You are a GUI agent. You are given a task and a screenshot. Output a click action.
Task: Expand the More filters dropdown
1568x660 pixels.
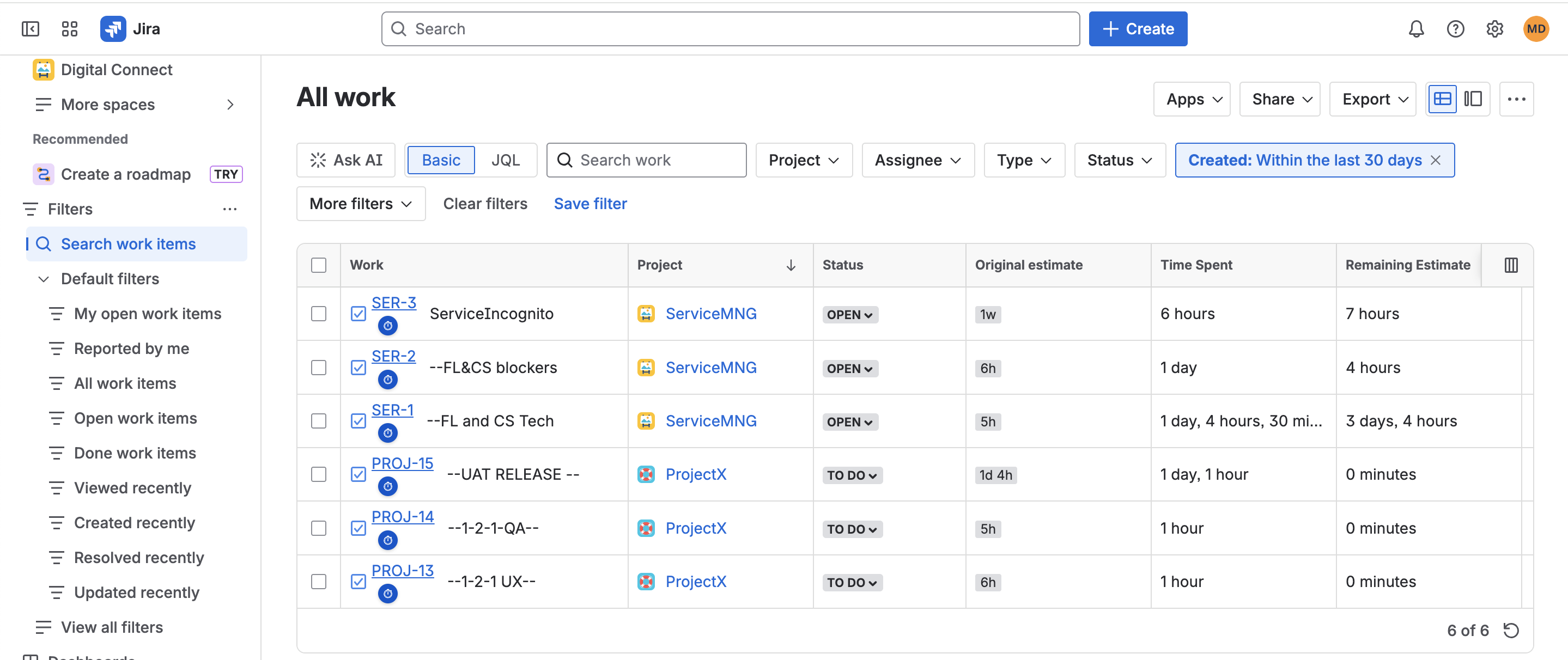click(360, 203)
